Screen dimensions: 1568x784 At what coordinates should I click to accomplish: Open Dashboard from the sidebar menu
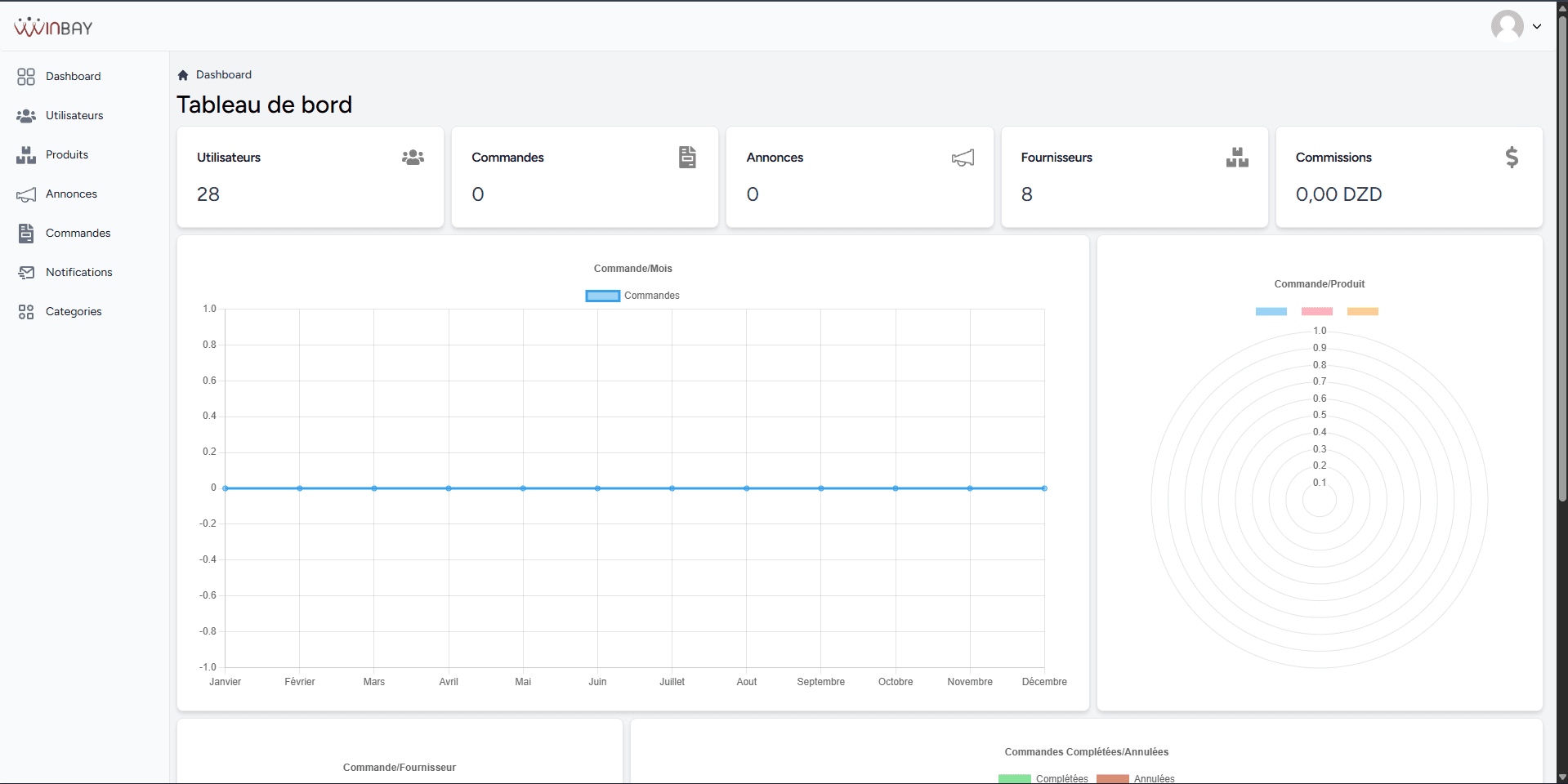tap(74, 76)
